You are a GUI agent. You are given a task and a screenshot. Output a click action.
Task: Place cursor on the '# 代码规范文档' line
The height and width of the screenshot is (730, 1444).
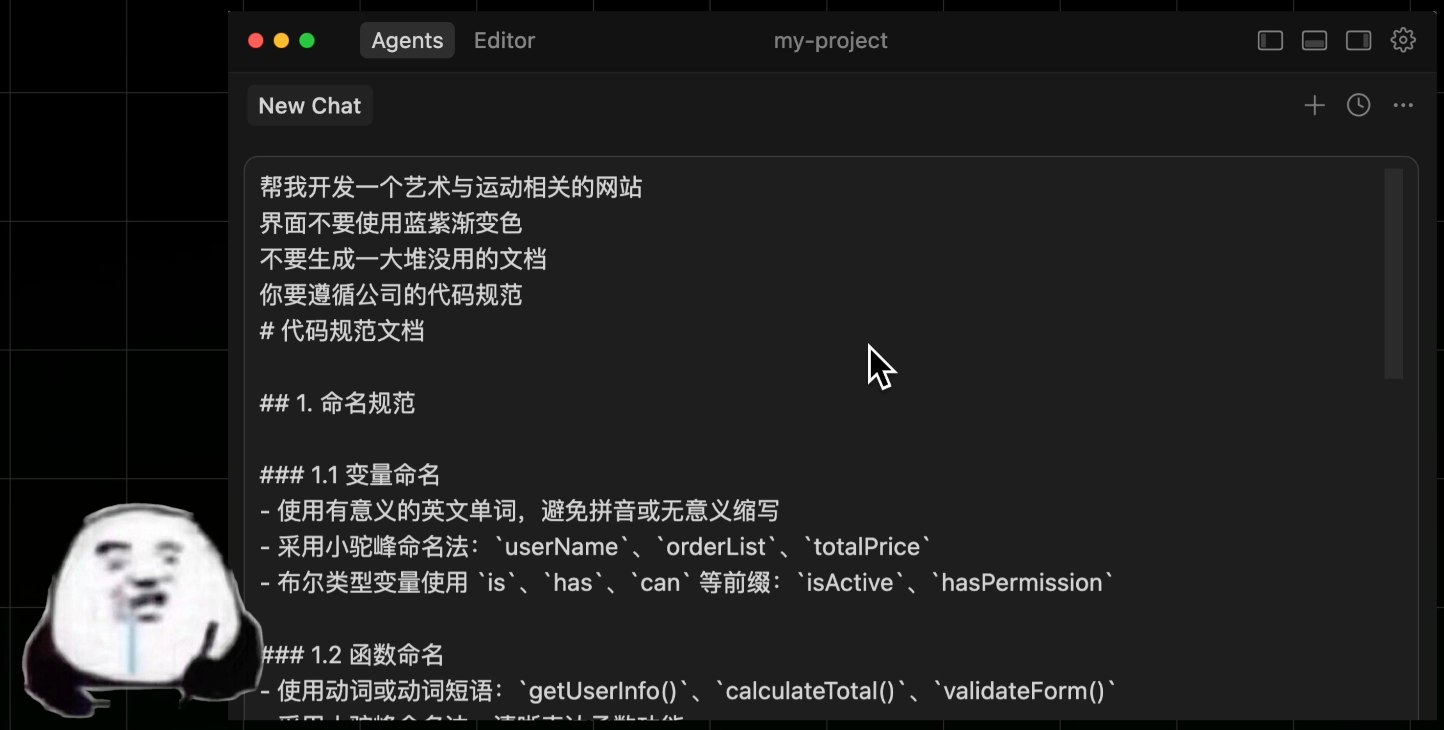(342, 331)
